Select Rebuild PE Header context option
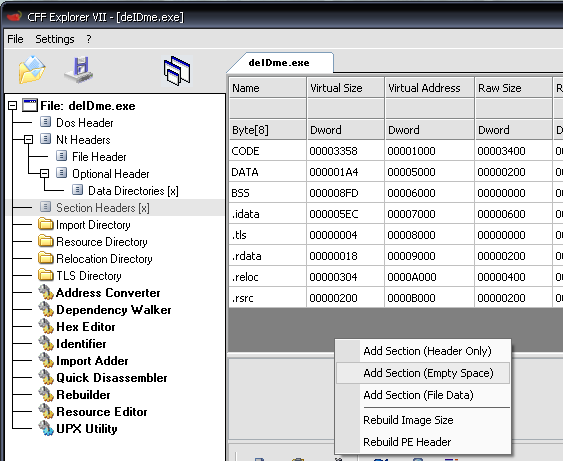563x461 pixels. point(407,442)
